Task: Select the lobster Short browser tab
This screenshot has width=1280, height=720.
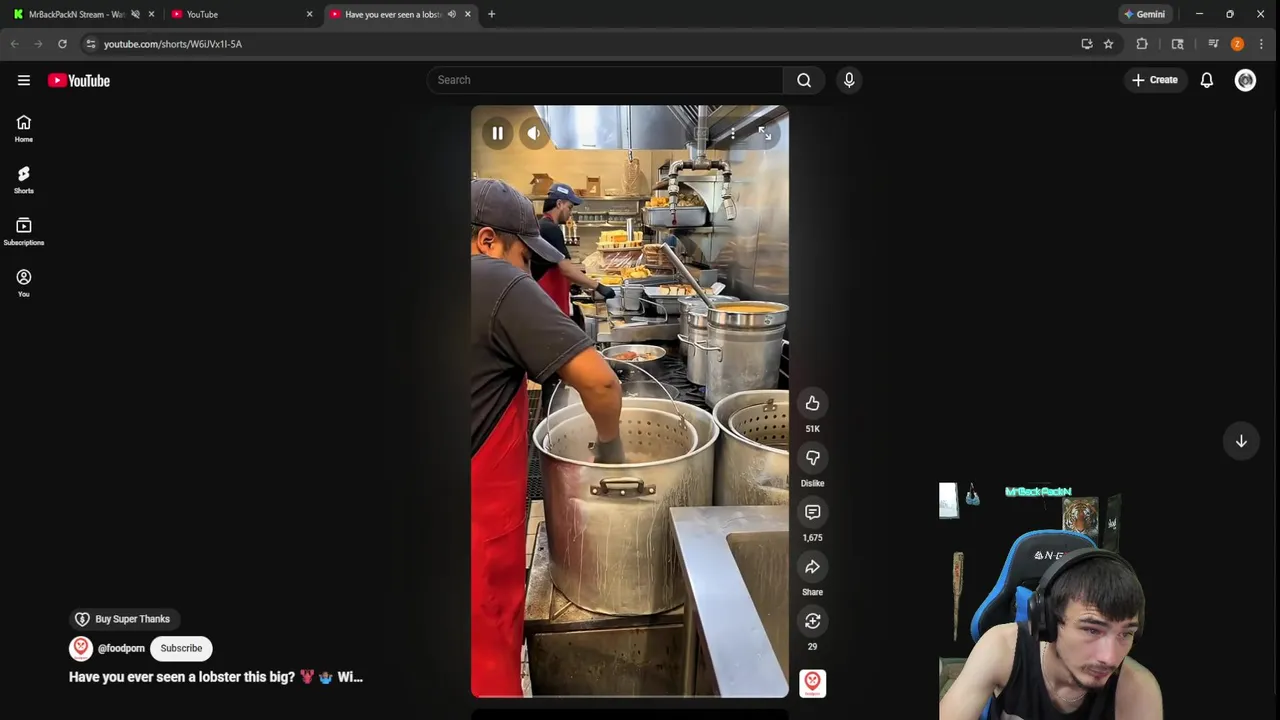Action: [x=392, y=14]
